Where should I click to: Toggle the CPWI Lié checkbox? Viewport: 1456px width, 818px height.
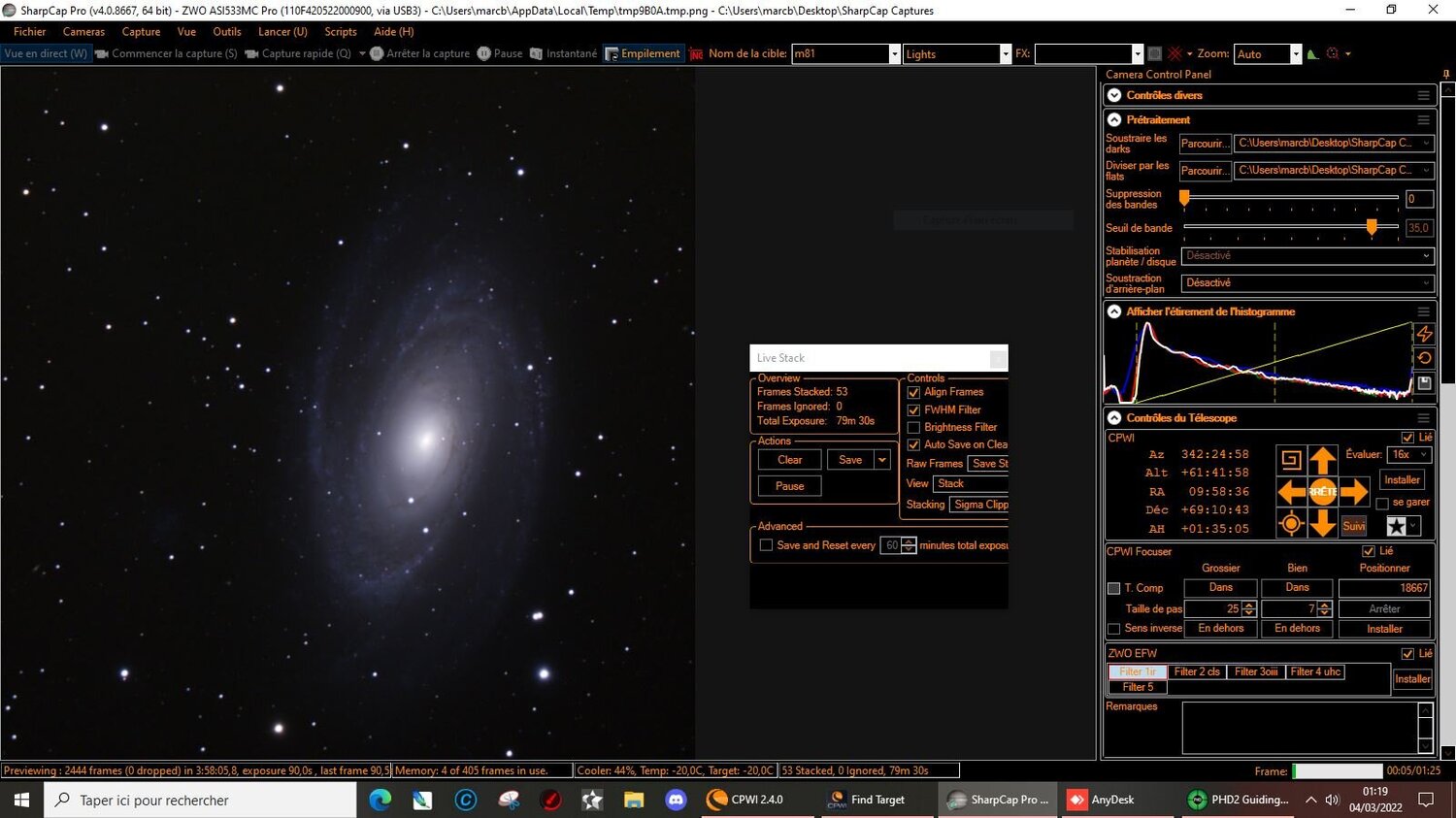pyautogui.click(x=1407, y=438)
